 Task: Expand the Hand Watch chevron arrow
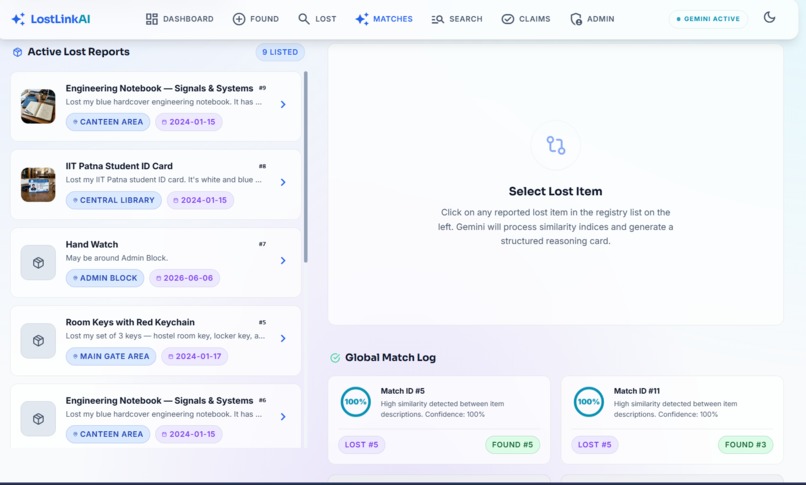283,260
